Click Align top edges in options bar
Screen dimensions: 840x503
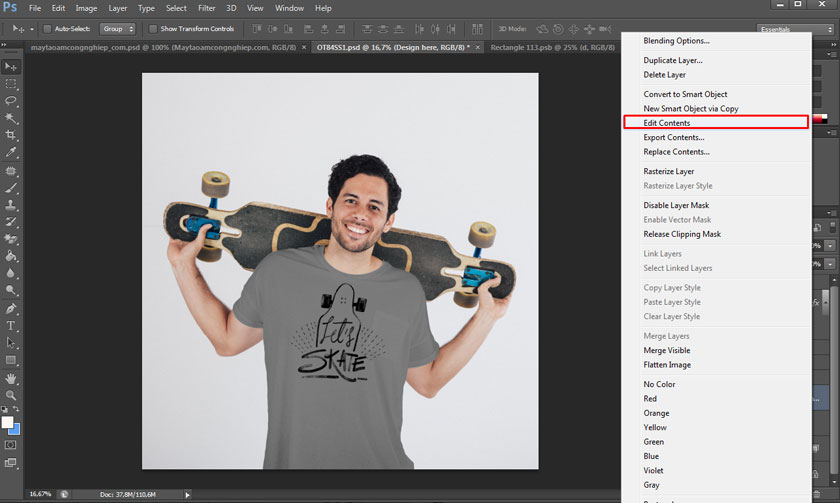tap(257, 29)
